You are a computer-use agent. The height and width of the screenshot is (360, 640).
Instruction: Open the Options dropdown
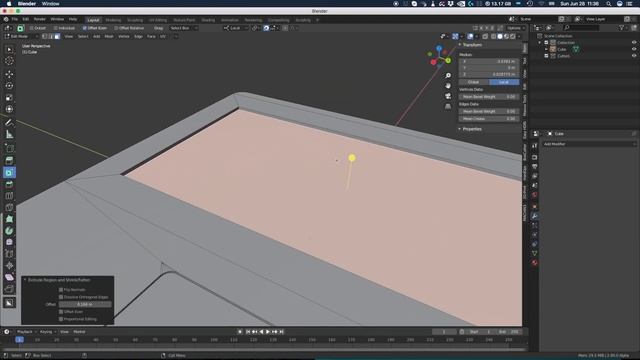pos(516,28)
